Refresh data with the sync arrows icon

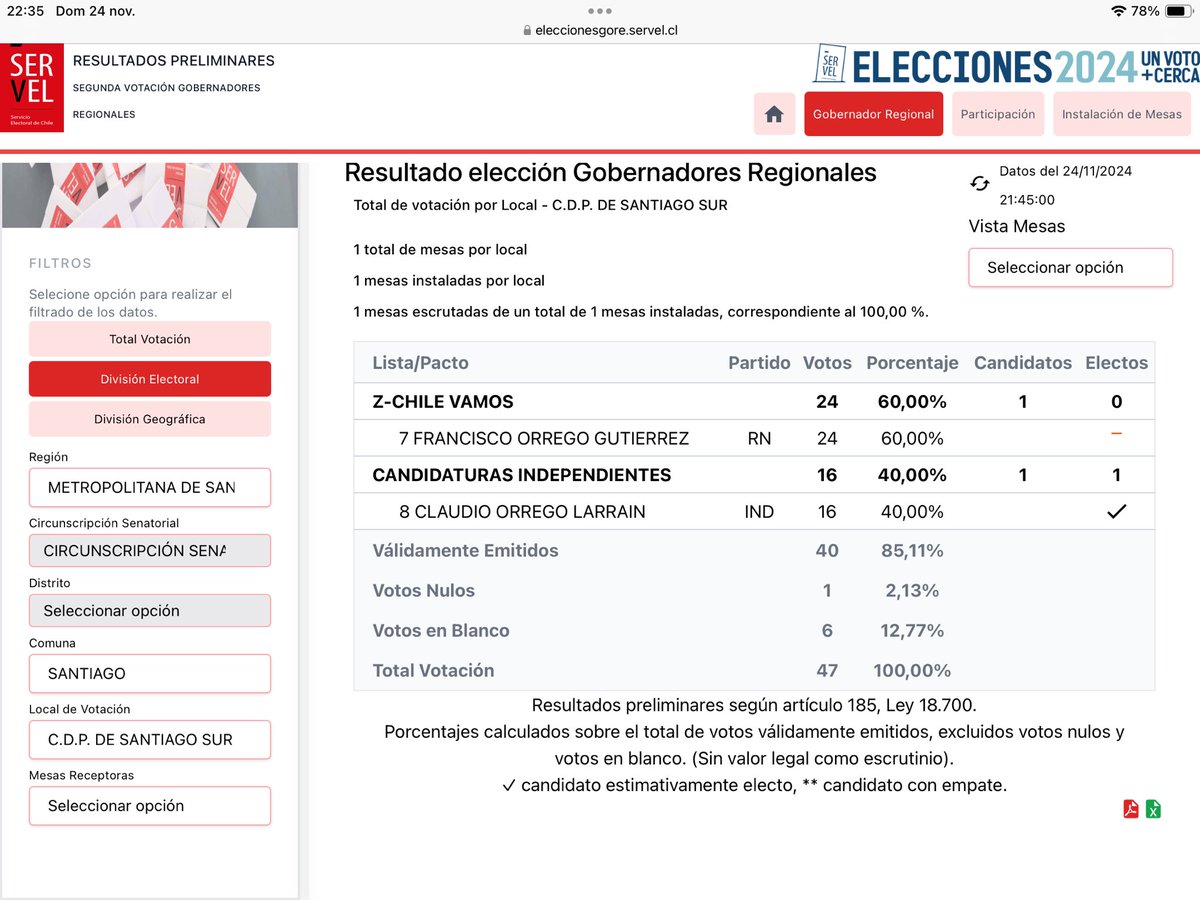[x=980, y=184]
